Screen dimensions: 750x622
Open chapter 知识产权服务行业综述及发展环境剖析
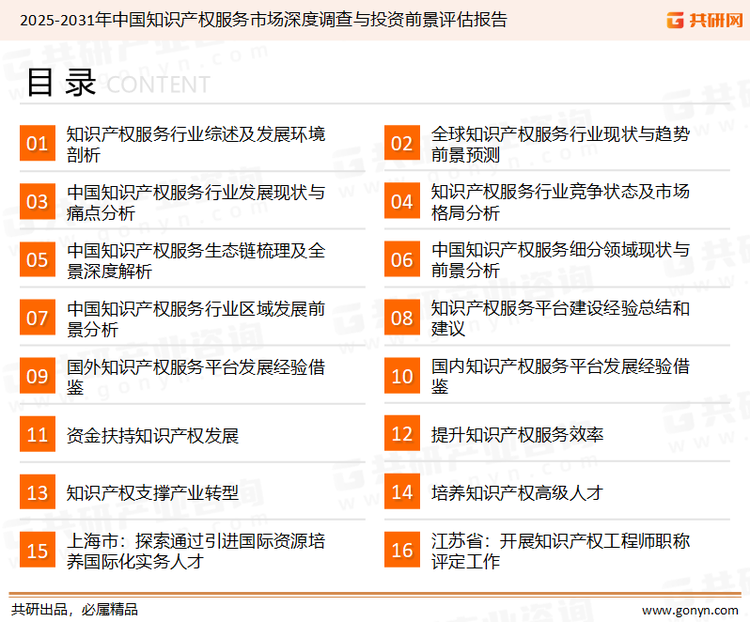(x=196, y=144)
